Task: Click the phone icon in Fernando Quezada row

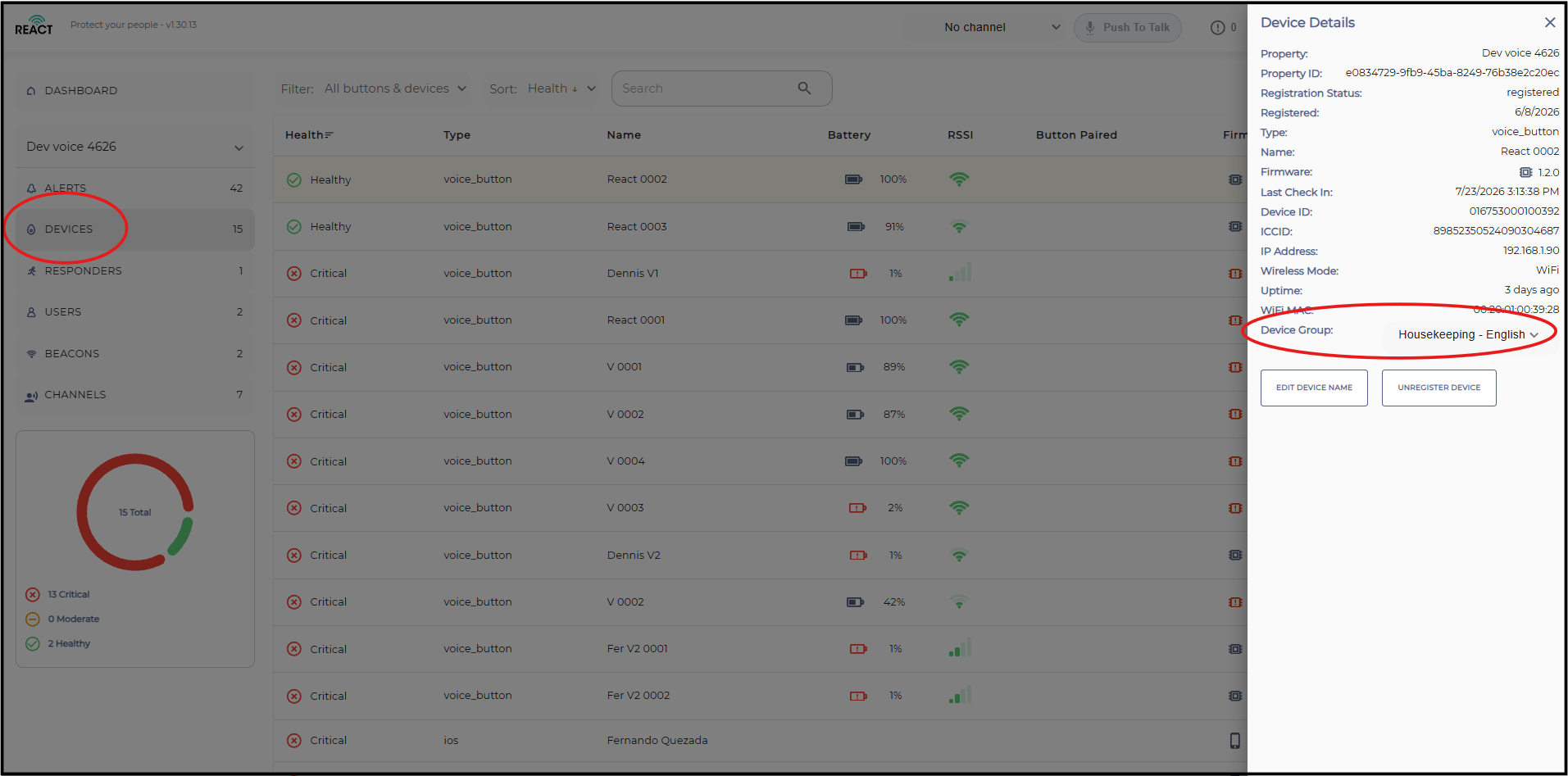Action: coord(1235,741)
